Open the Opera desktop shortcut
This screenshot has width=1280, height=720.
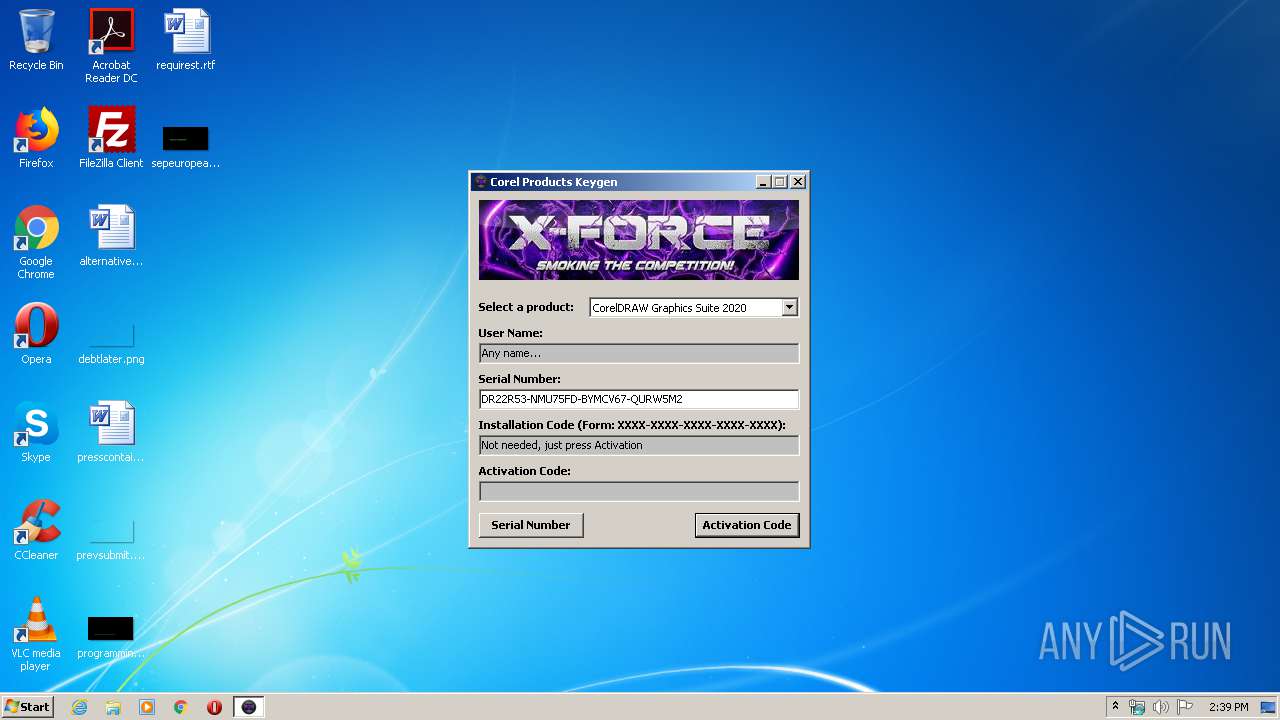point(36,334)
